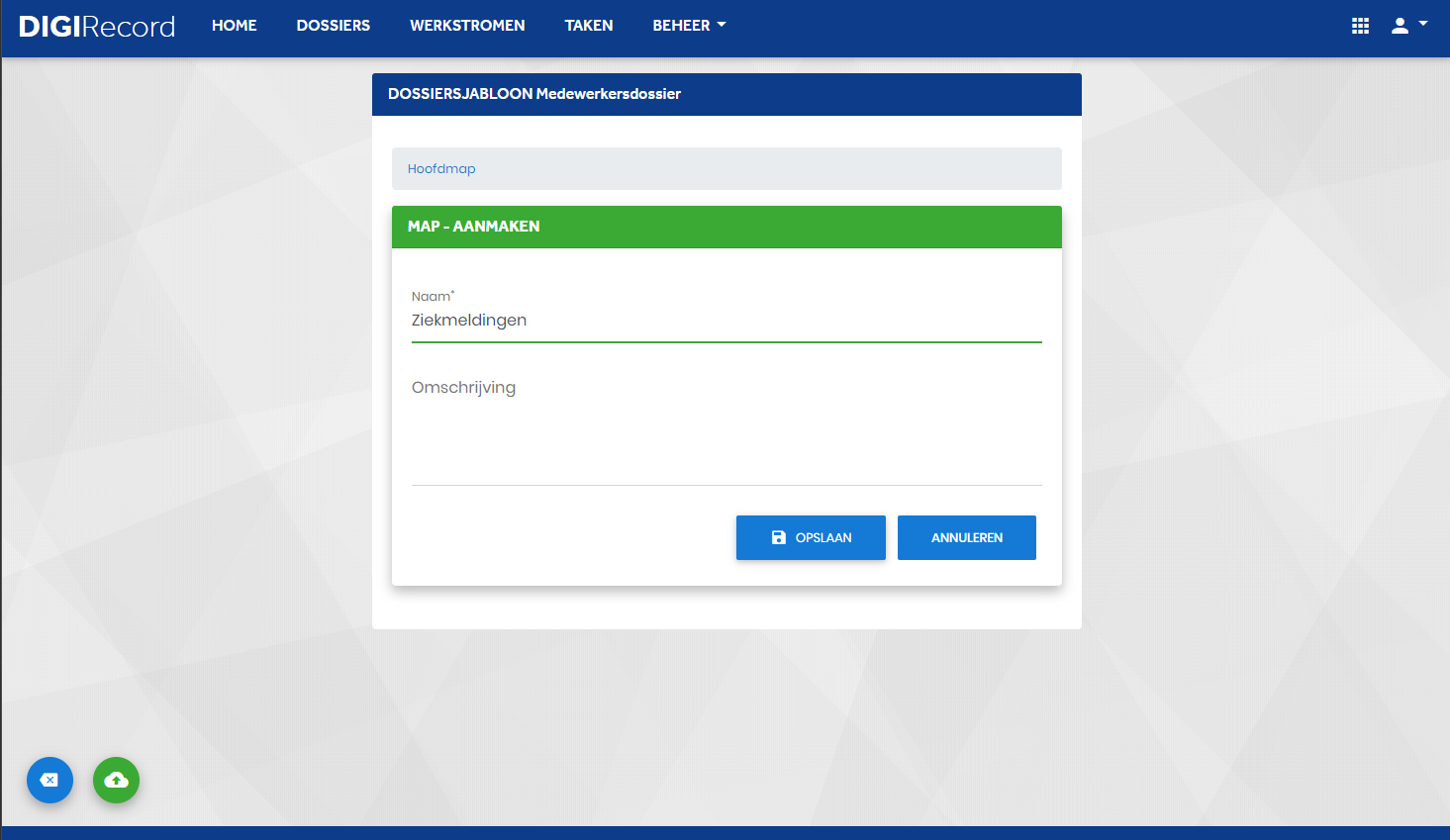Image resolution: width=1450 pixels, height=840 pixels.
Task: Click the Map - Aanmaken green header
Action: (x=726, y=227)
